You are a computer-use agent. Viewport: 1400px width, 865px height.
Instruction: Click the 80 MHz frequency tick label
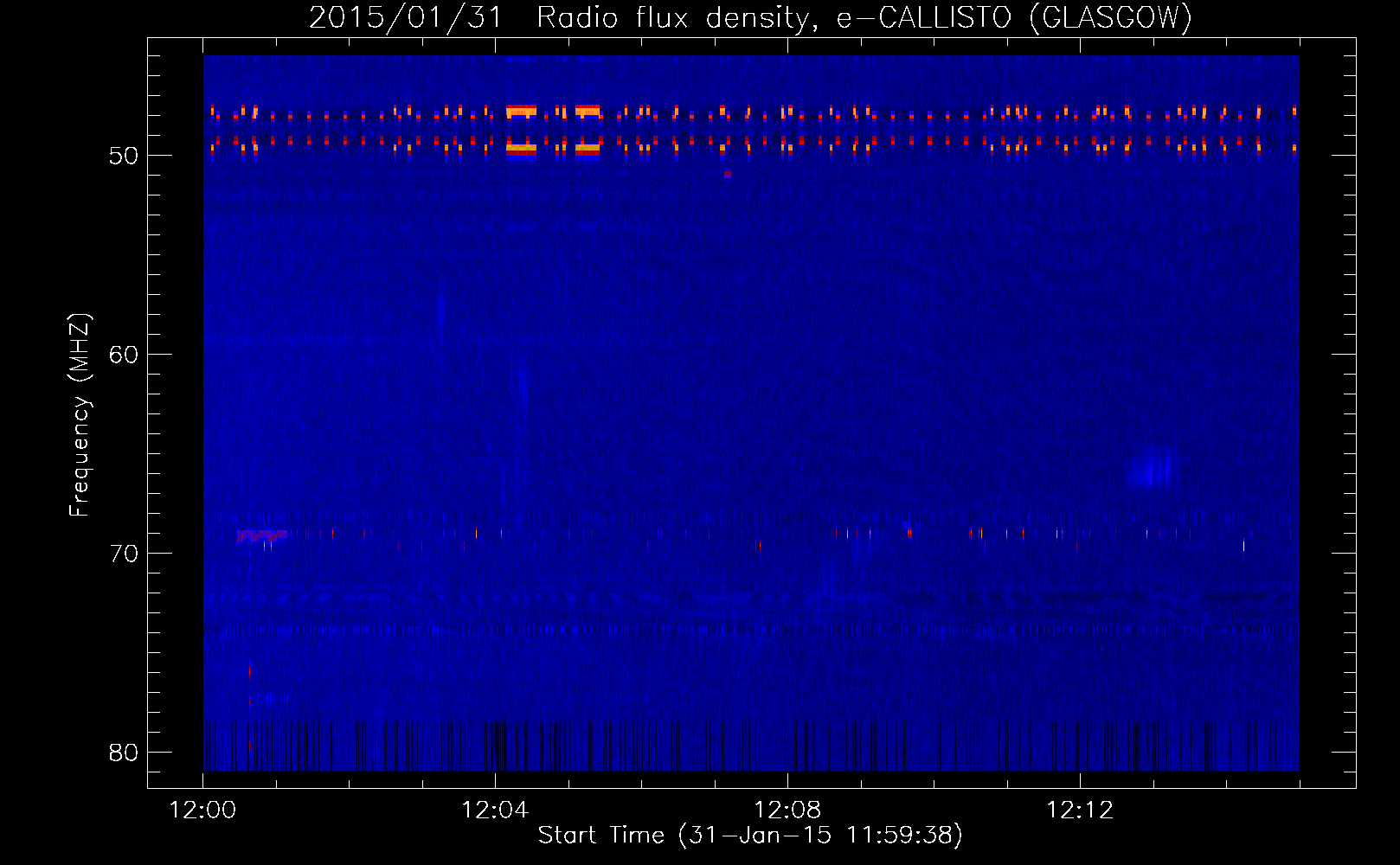[x=124, y=753]
